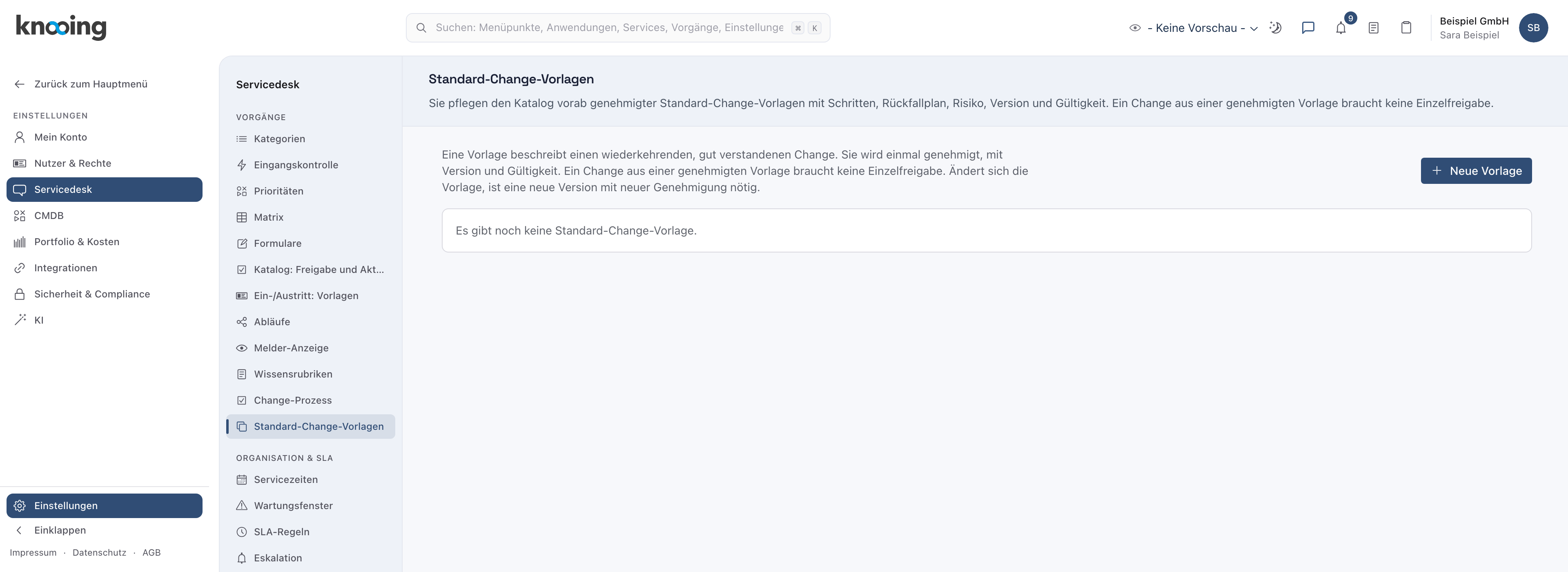Image resolution: width=1568 pixels, height=572 pixels.
Task: Select Servicedesk in the settings menu
Action: tap(105, 190)
